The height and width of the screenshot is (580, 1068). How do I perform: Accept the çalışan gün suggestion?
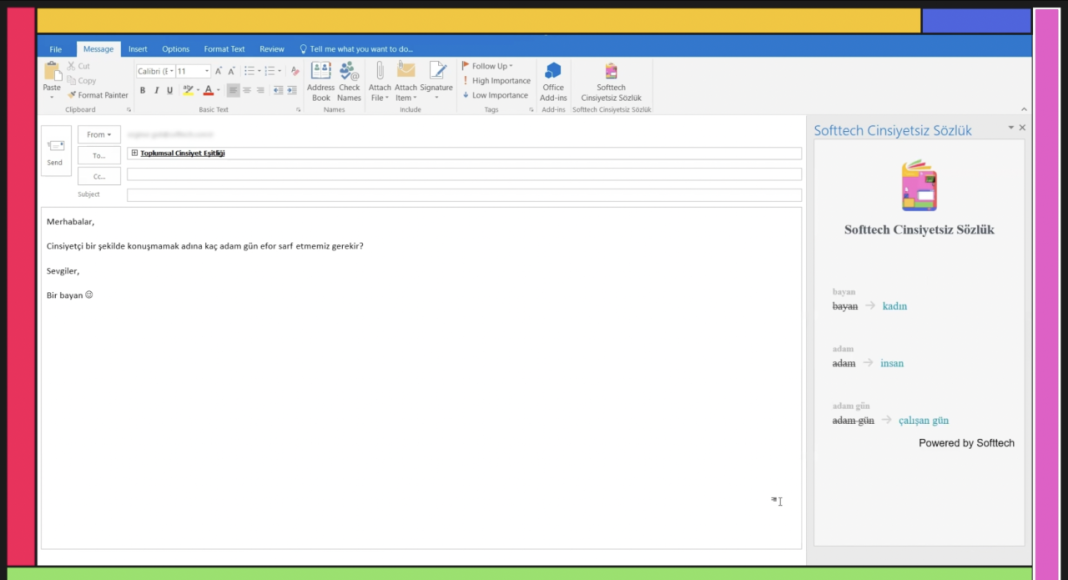tap(924, 421)
